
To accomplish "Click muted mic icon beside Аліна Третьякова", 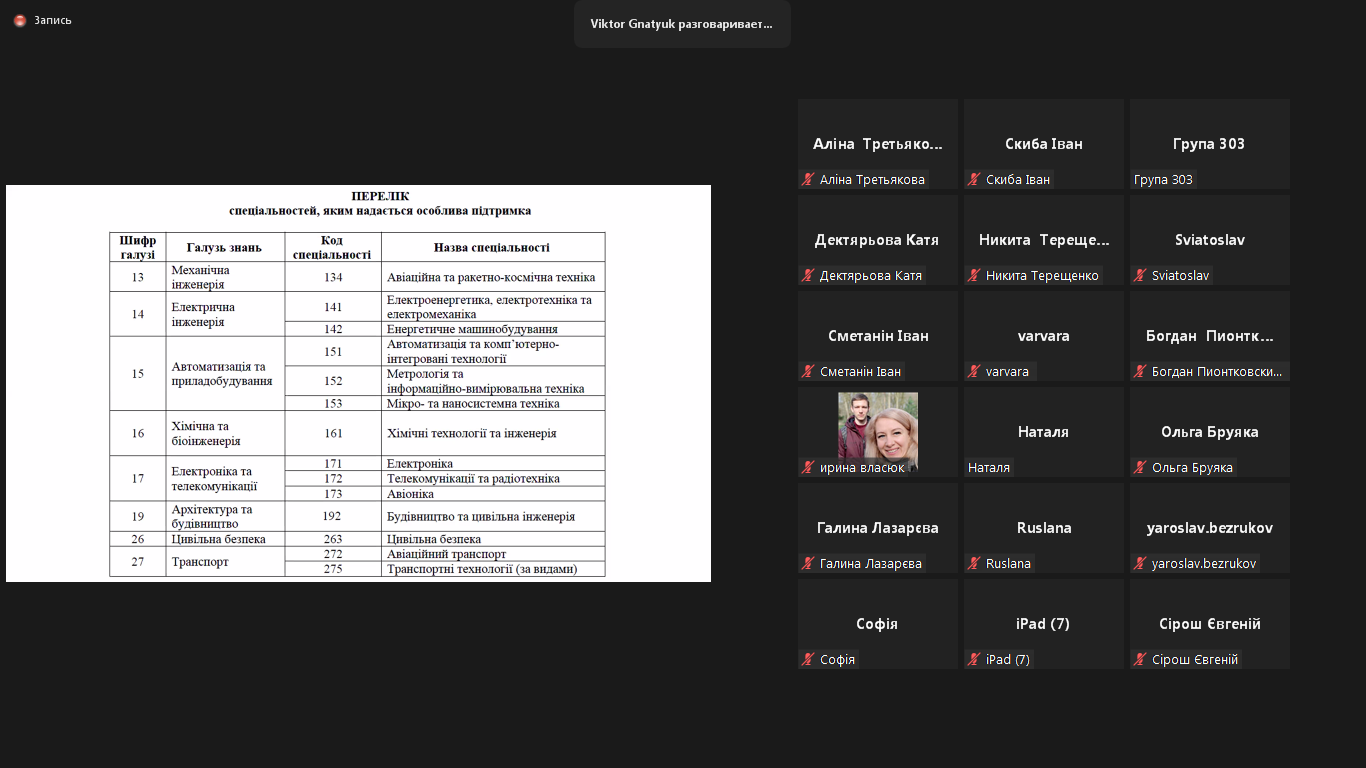I will (808, 180).
